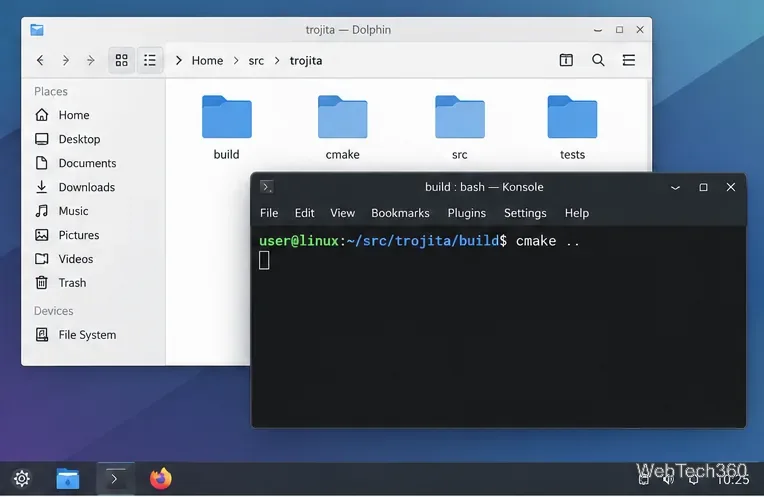The width and height of the screenshot is (764, 497).
Task: Go back in Dolphin navigation
Action: click(x=40, y=60)
